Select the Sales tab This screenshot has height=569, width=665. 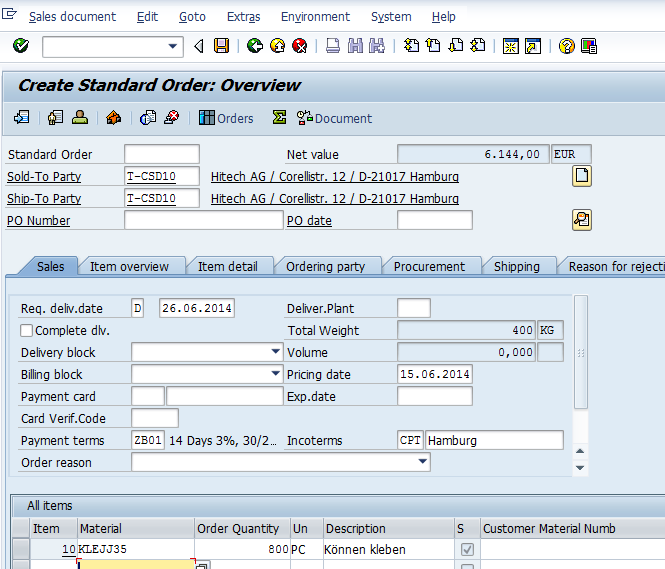coord(50,266)
